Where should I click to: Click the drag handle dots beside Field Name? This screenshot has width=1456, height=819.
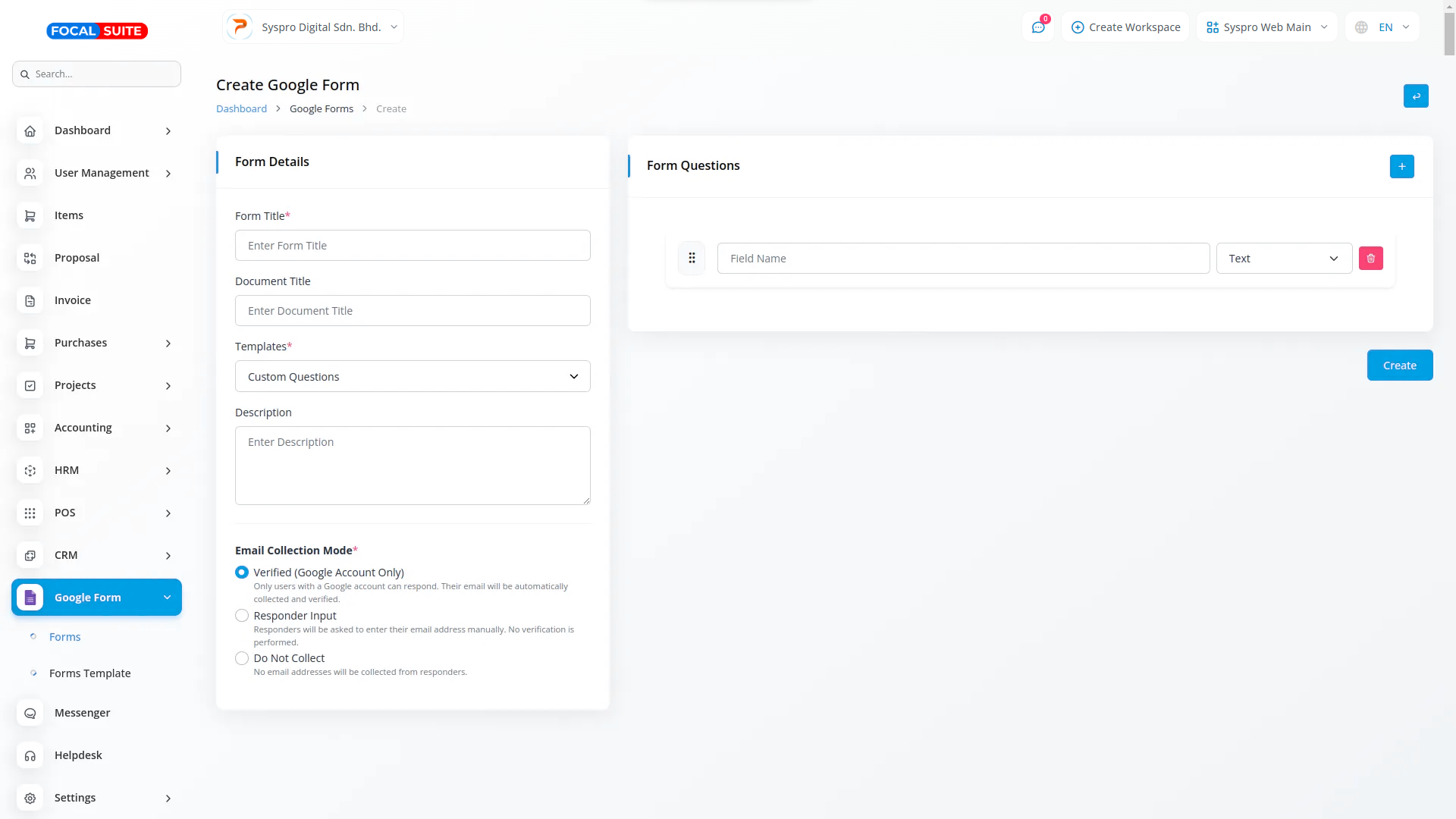point(692,259)
